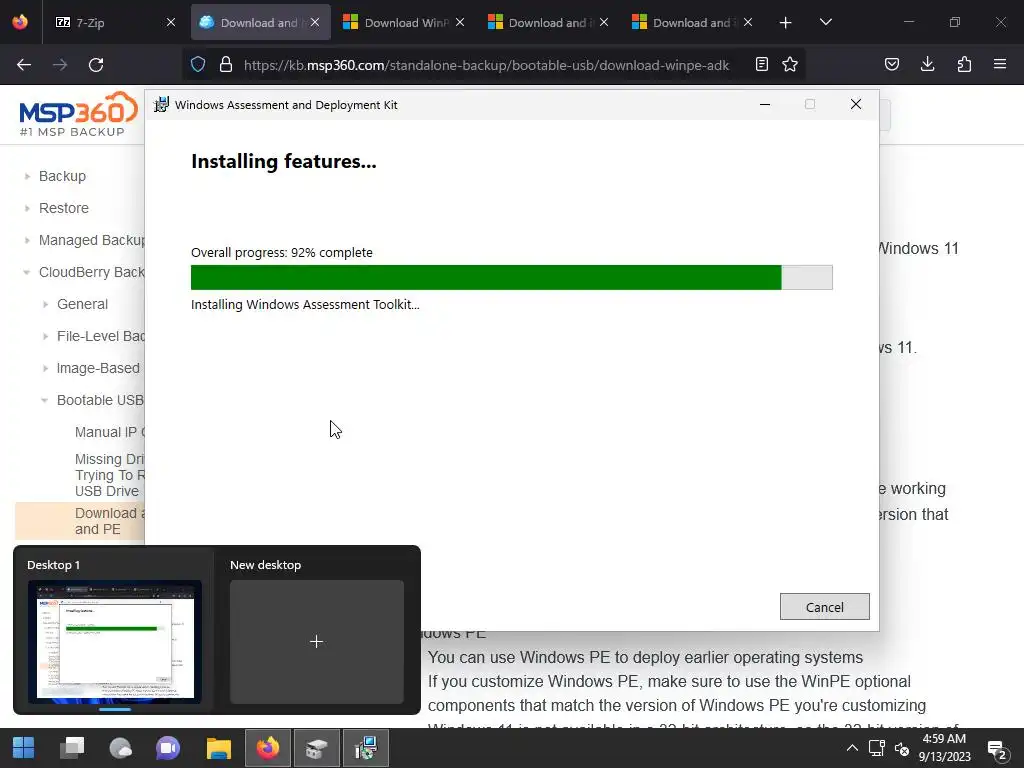
Task: Select the Desktop 1 thumbnail
Action: point(115,642)
